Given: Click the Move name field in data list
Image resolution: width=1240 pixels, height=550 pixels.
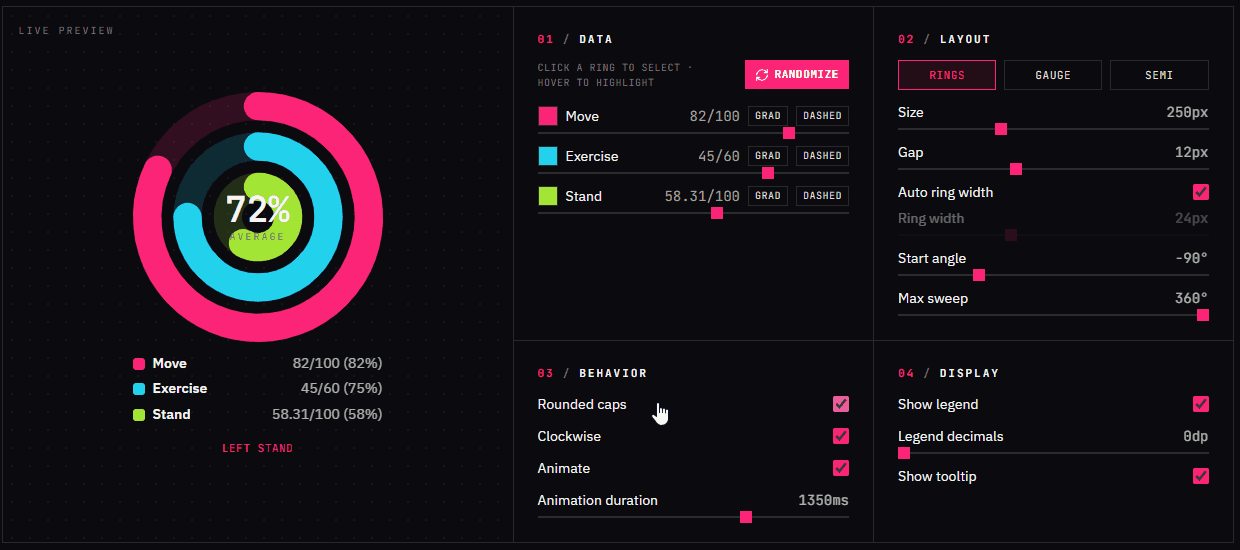Looking at the screenshot, I should click(x=582, y=116).
